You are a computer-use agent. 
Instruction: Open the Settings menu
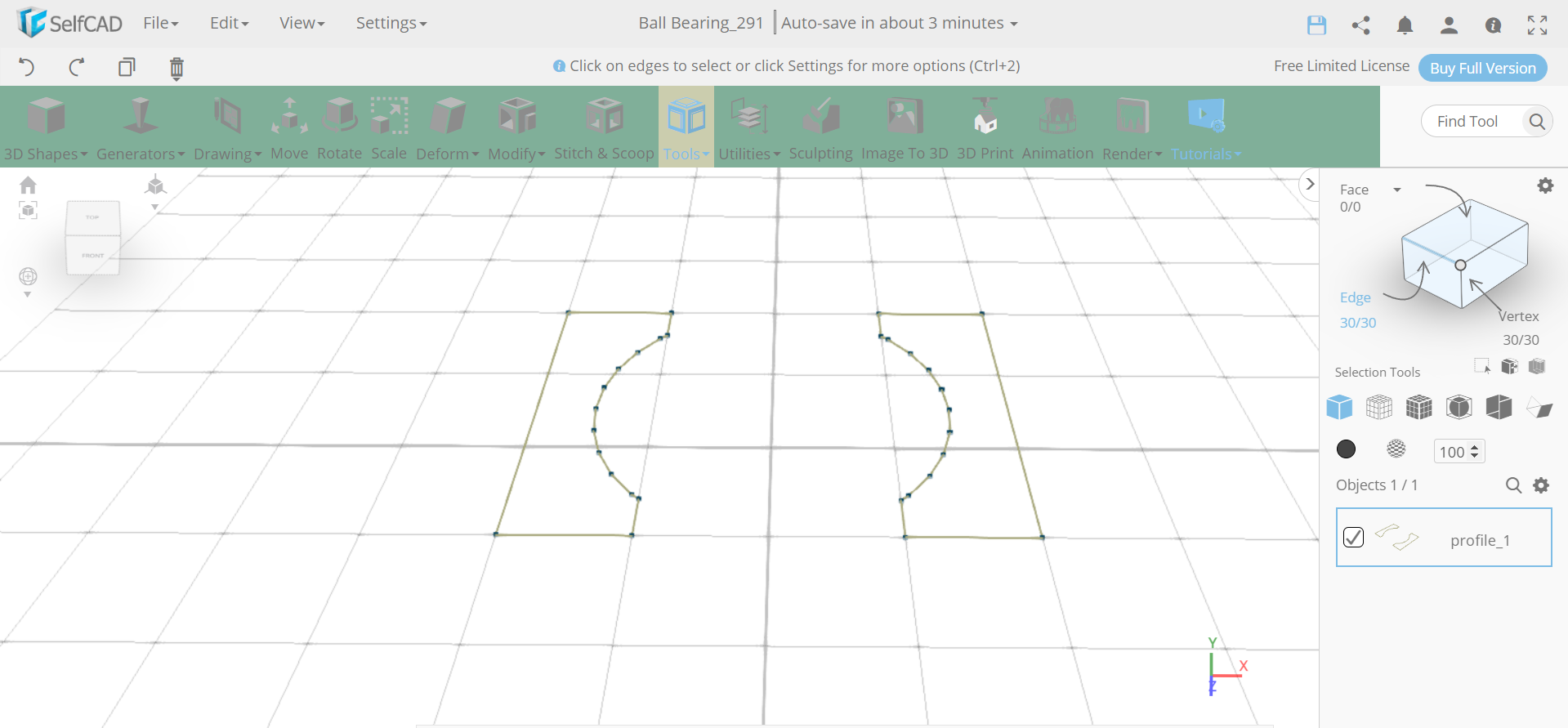point(391,23)
